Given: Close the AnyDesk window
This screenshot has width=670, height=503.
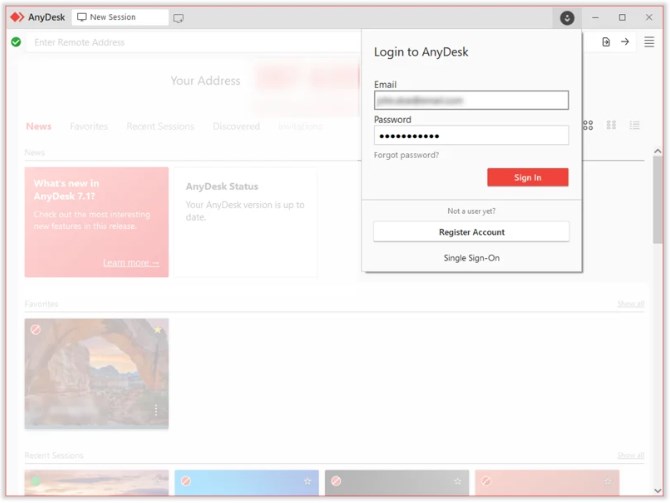Looking at the screenshot, I should tap(649, 18).
